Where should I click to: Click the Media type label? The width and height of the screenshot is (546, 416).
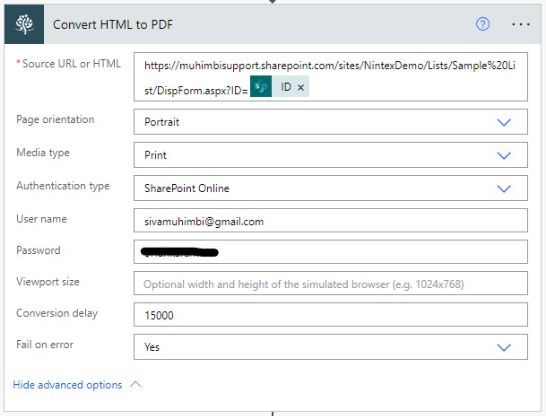(x=43, y=152)
